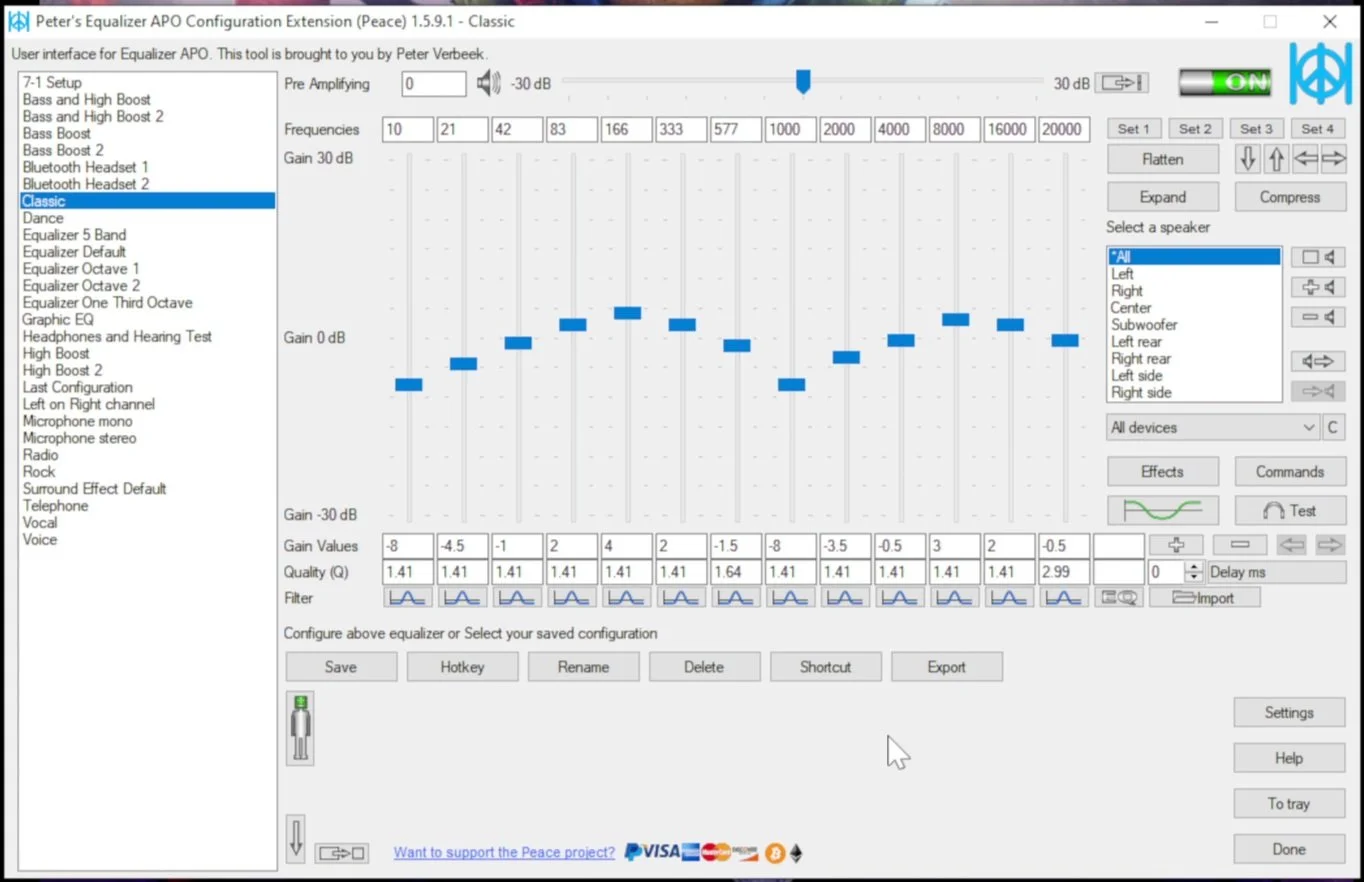The width and height of the screenshot is (1364, 882).
Task: Click the pre-amp arrow button beside 30 dB
Action: coord(1122,83)
